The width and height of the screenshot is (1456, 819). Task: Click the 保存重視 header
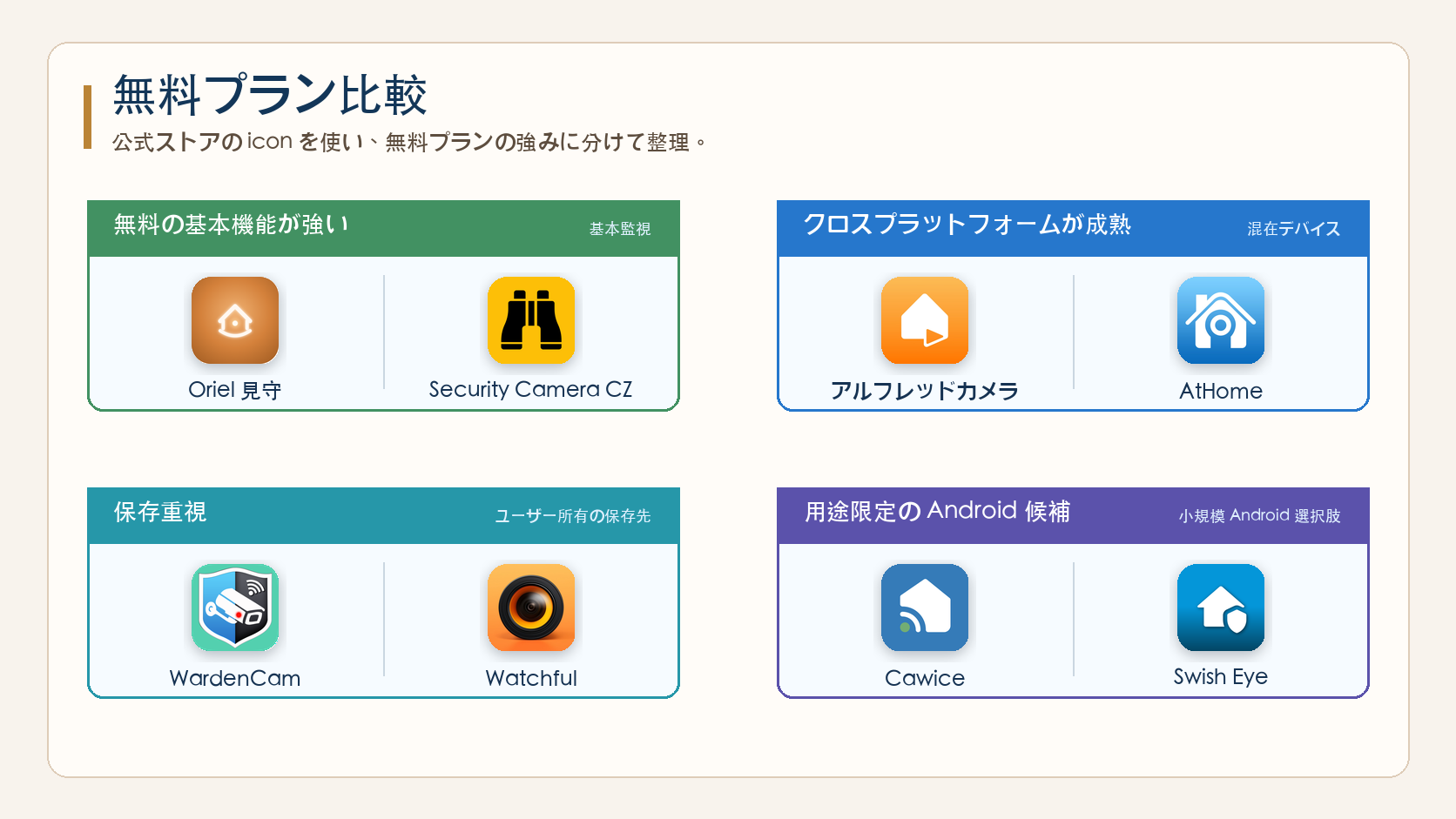tap(160, 512)
